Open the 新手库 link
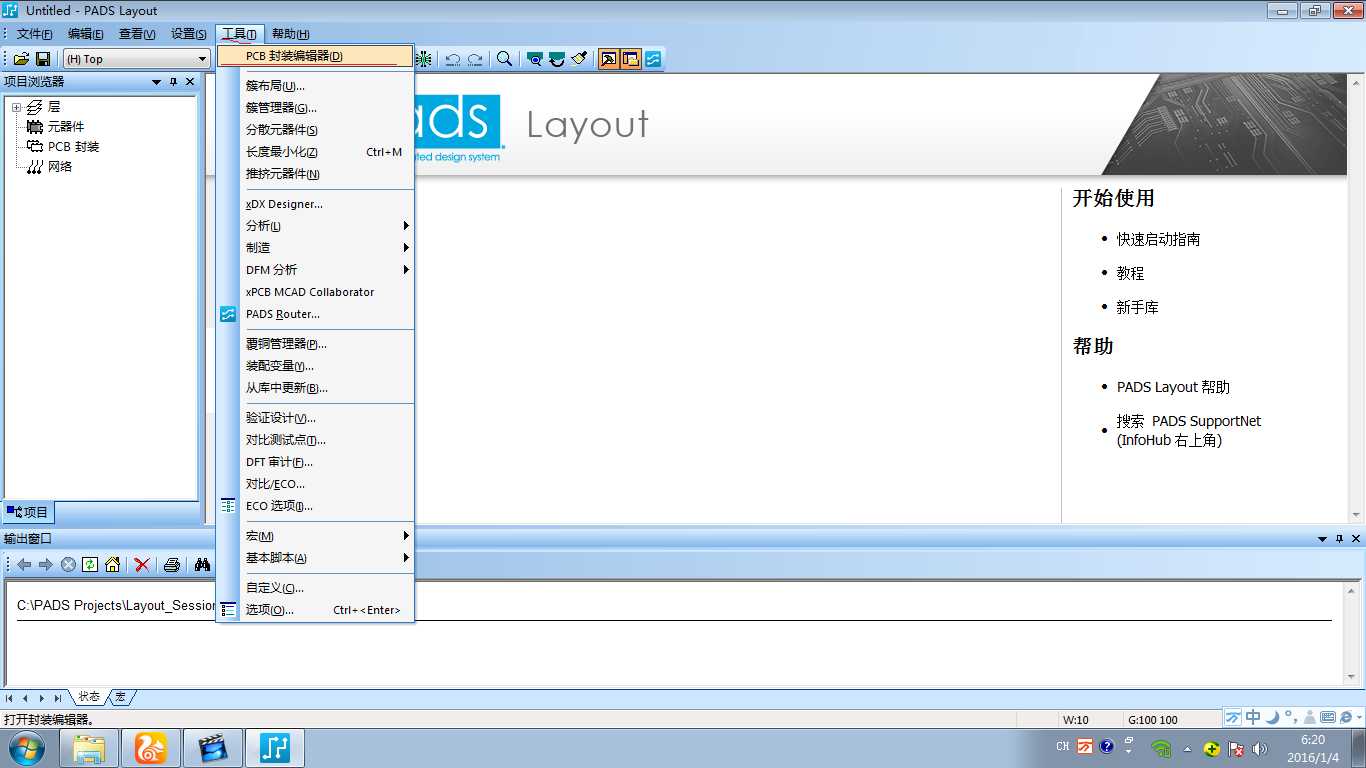1366x768 pixels. (x=1137, y=307)
